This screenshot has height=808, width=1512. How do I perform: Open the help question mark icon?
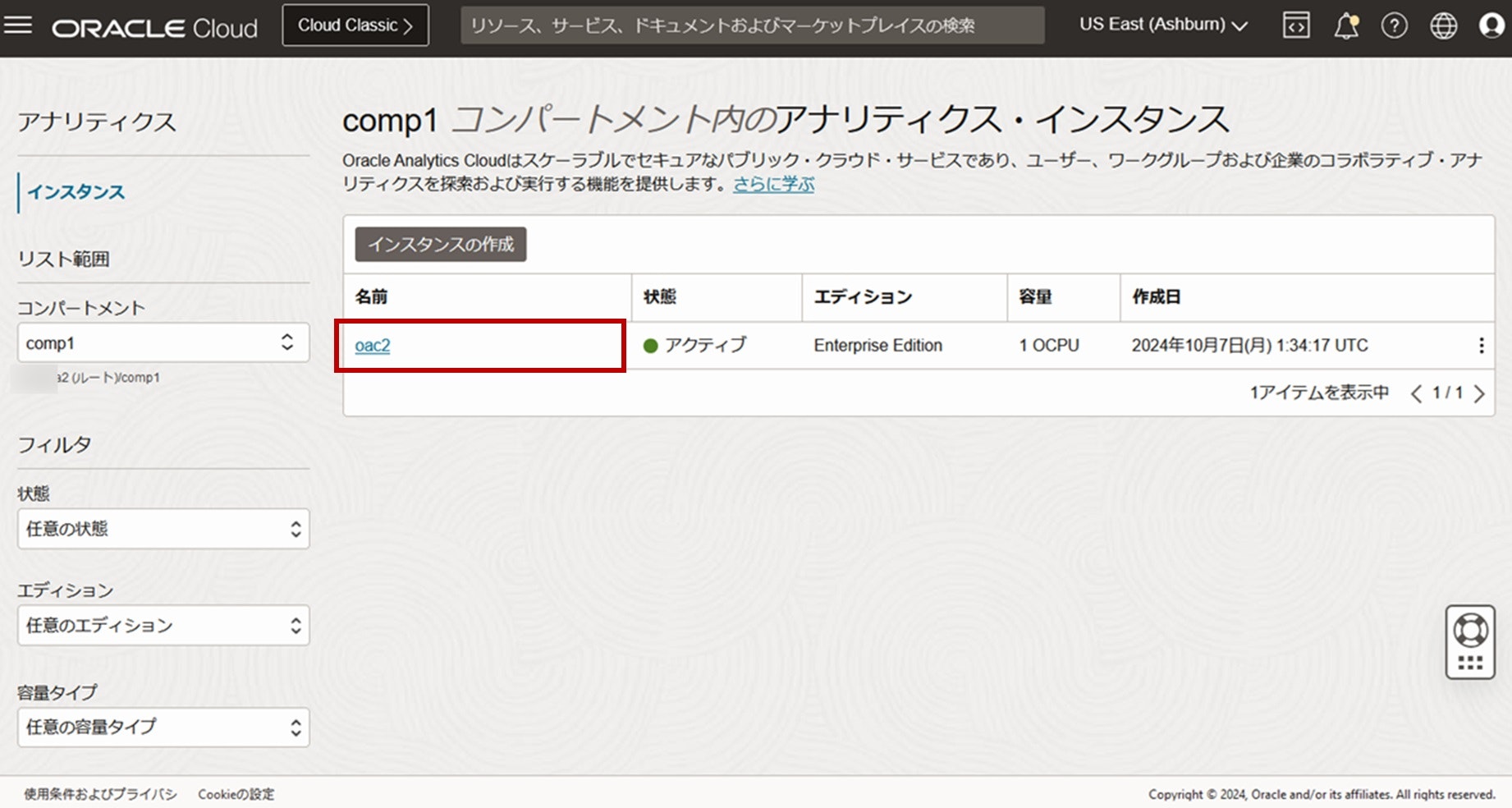(1394, 25)
